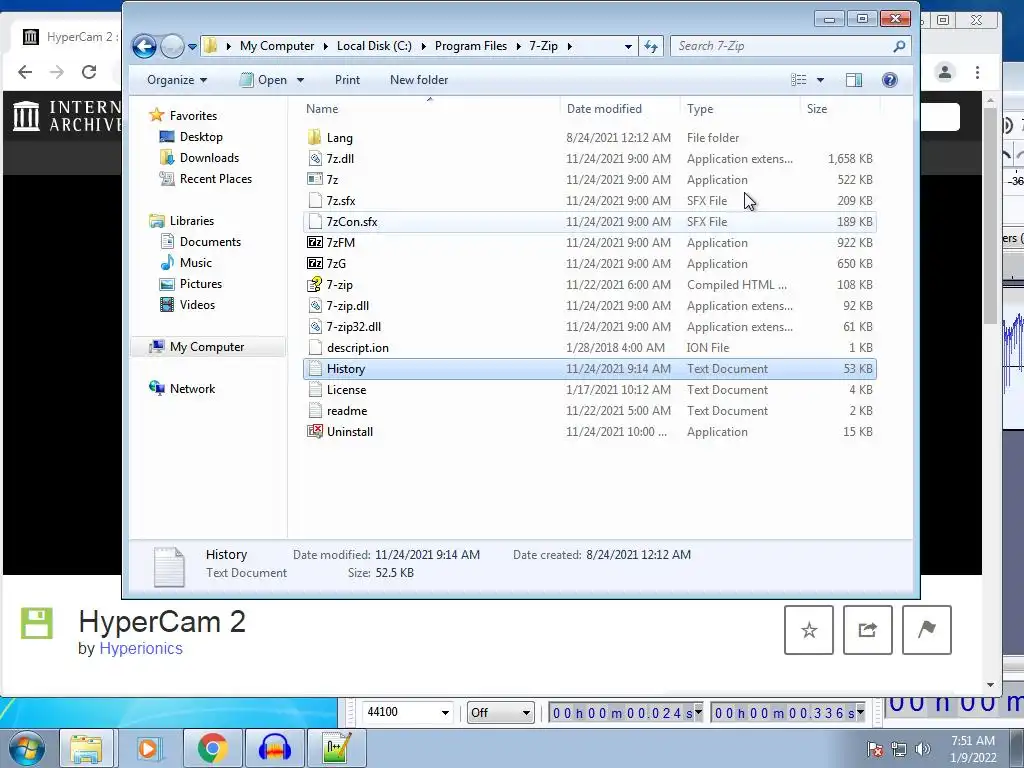This screenshot has width=1024, height=768.
Task: Sort by the Size column header
Action: pyautogui.click(x=840, y=108)
